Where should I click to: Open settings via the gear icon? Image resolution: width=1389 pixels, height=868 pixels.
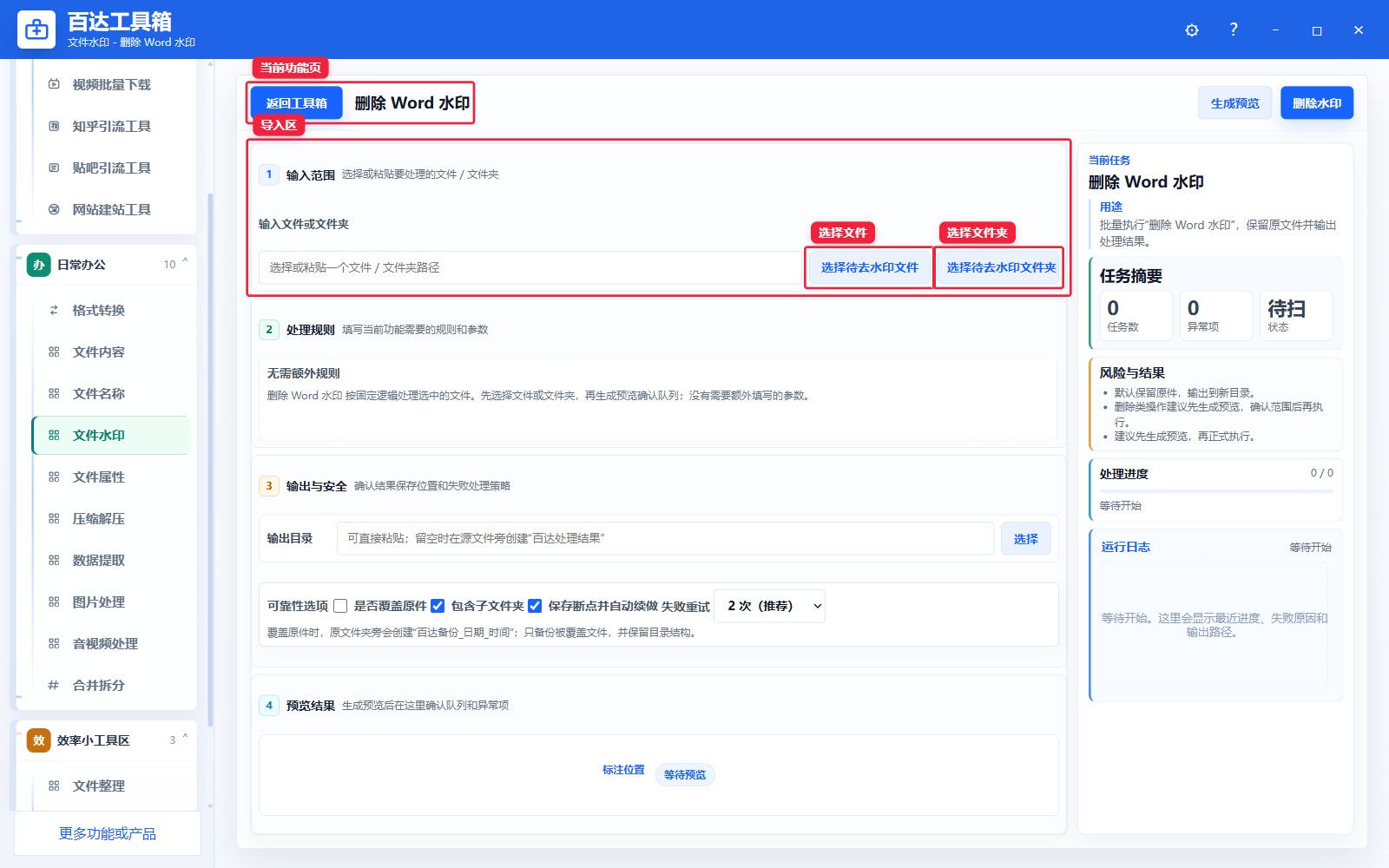[1192, 30]
